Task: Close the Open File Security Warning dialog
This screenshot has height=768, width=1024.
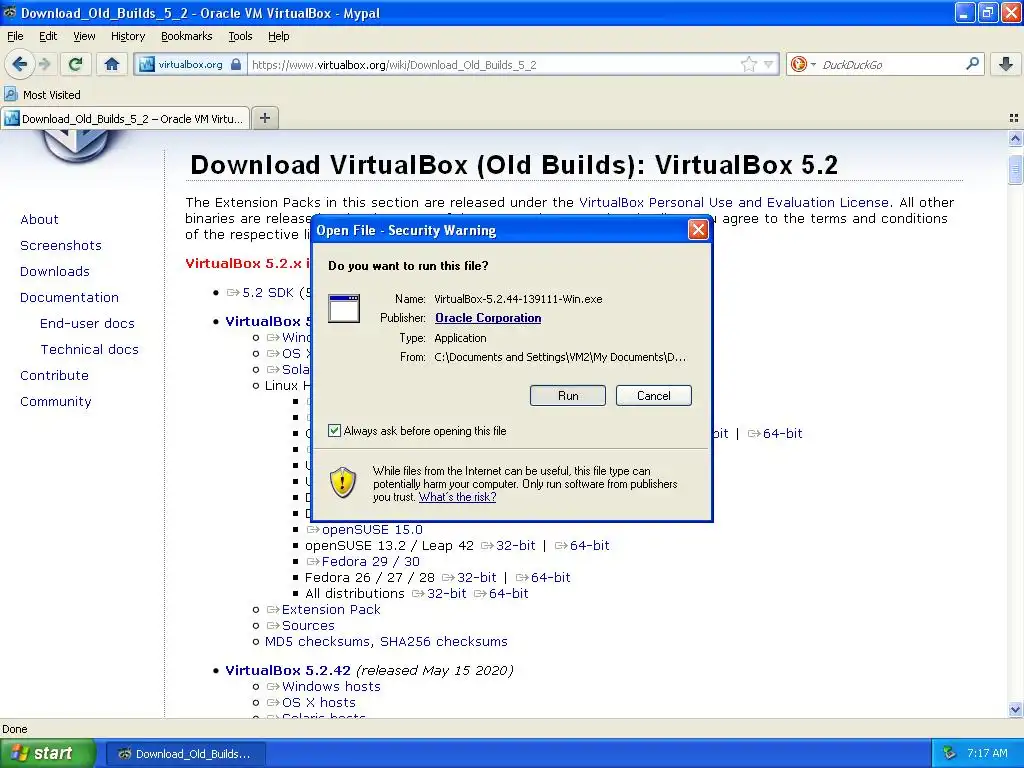Action: pyautogui.click(x=698, y=230)
